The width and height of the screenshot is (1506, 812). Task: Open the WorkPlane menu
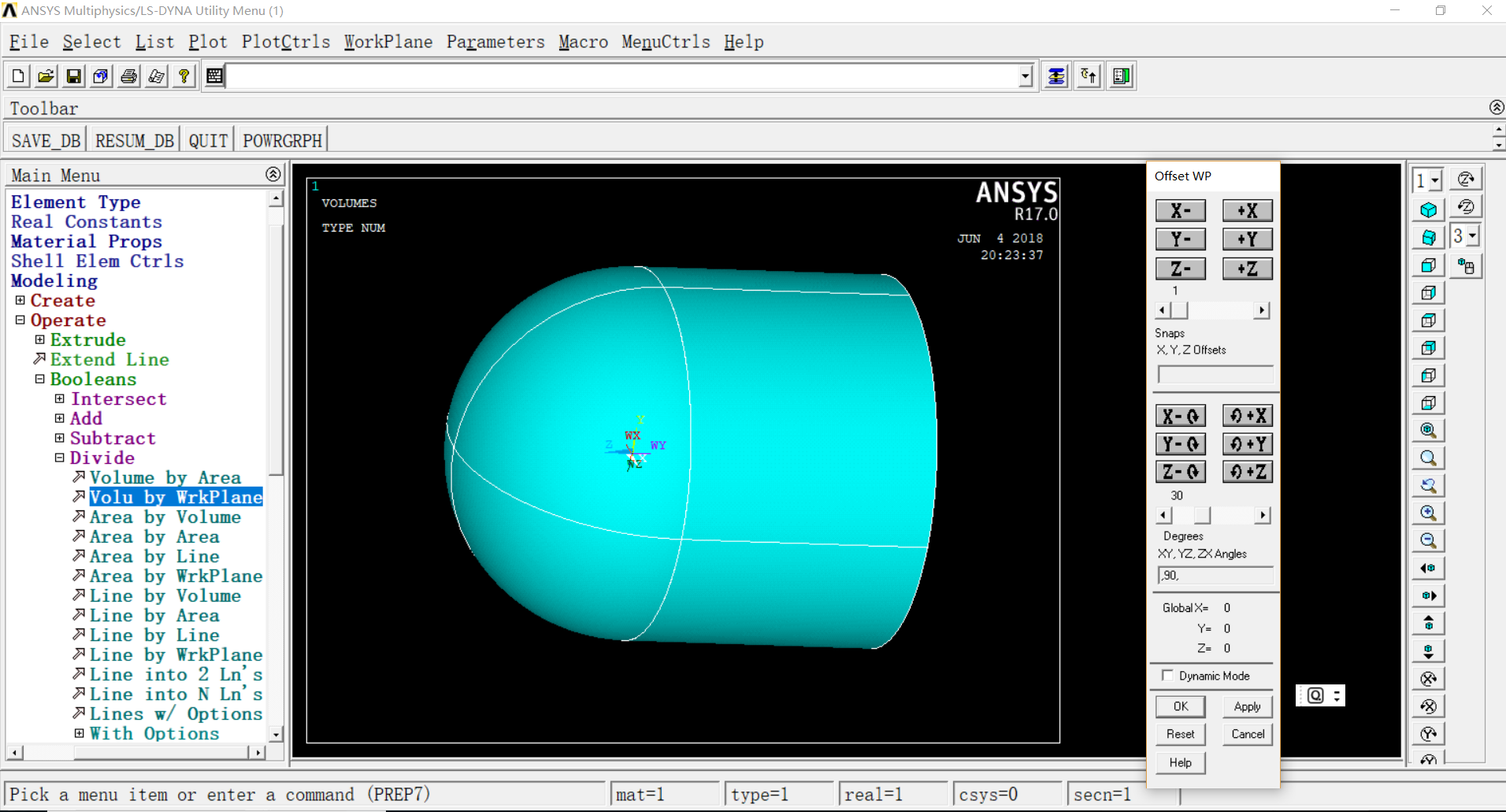[x=388, y=42]
